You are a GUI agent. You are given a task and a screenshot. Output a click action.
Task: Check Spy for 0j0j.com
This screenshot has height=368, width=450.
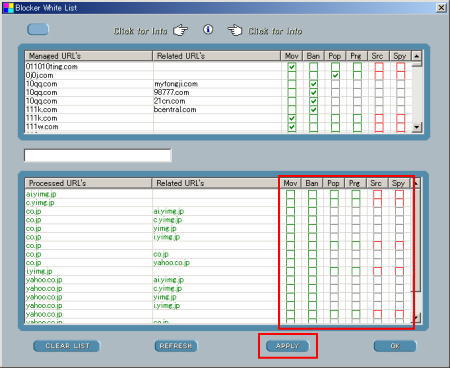point(401,75)
